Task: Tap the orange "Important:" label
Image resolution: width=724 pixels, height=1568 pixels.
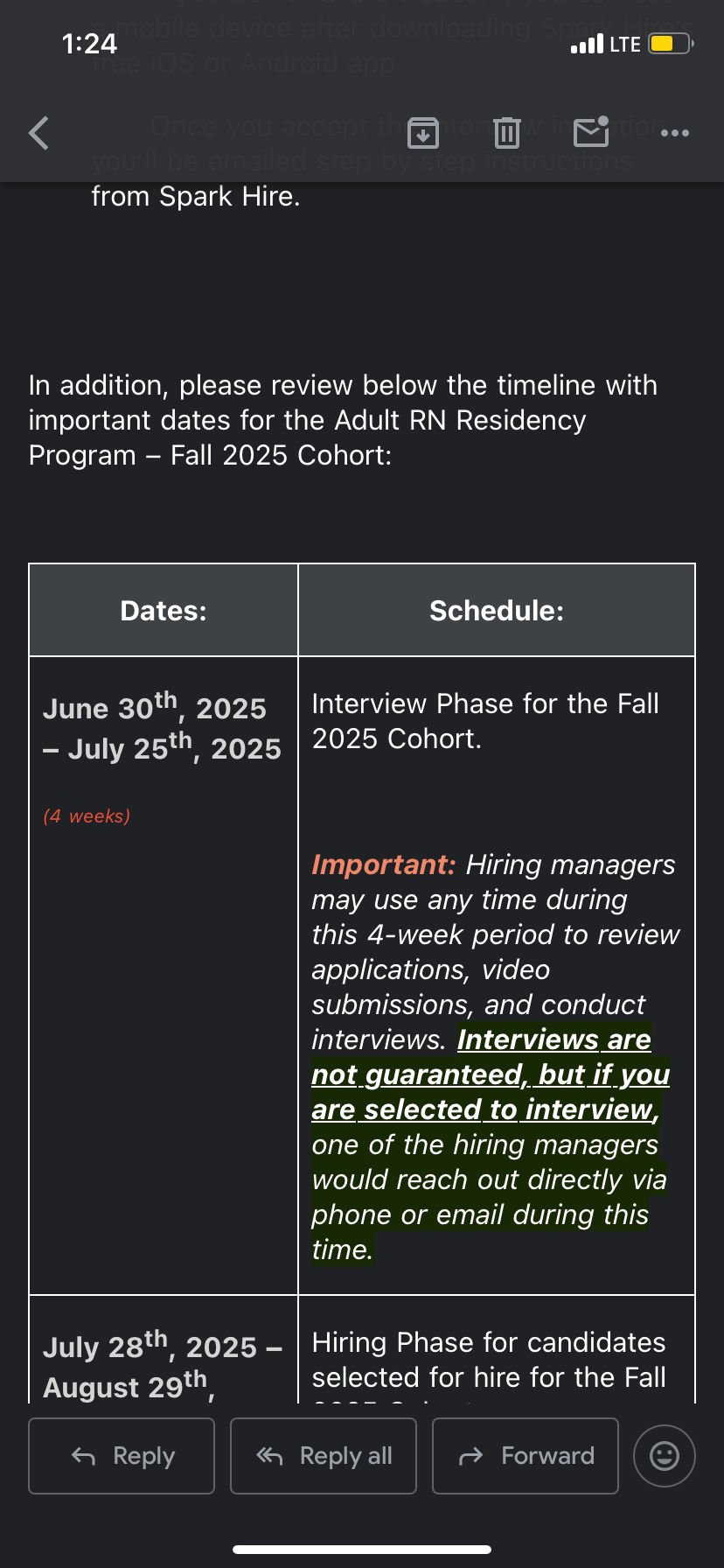Action: point(384,864)
